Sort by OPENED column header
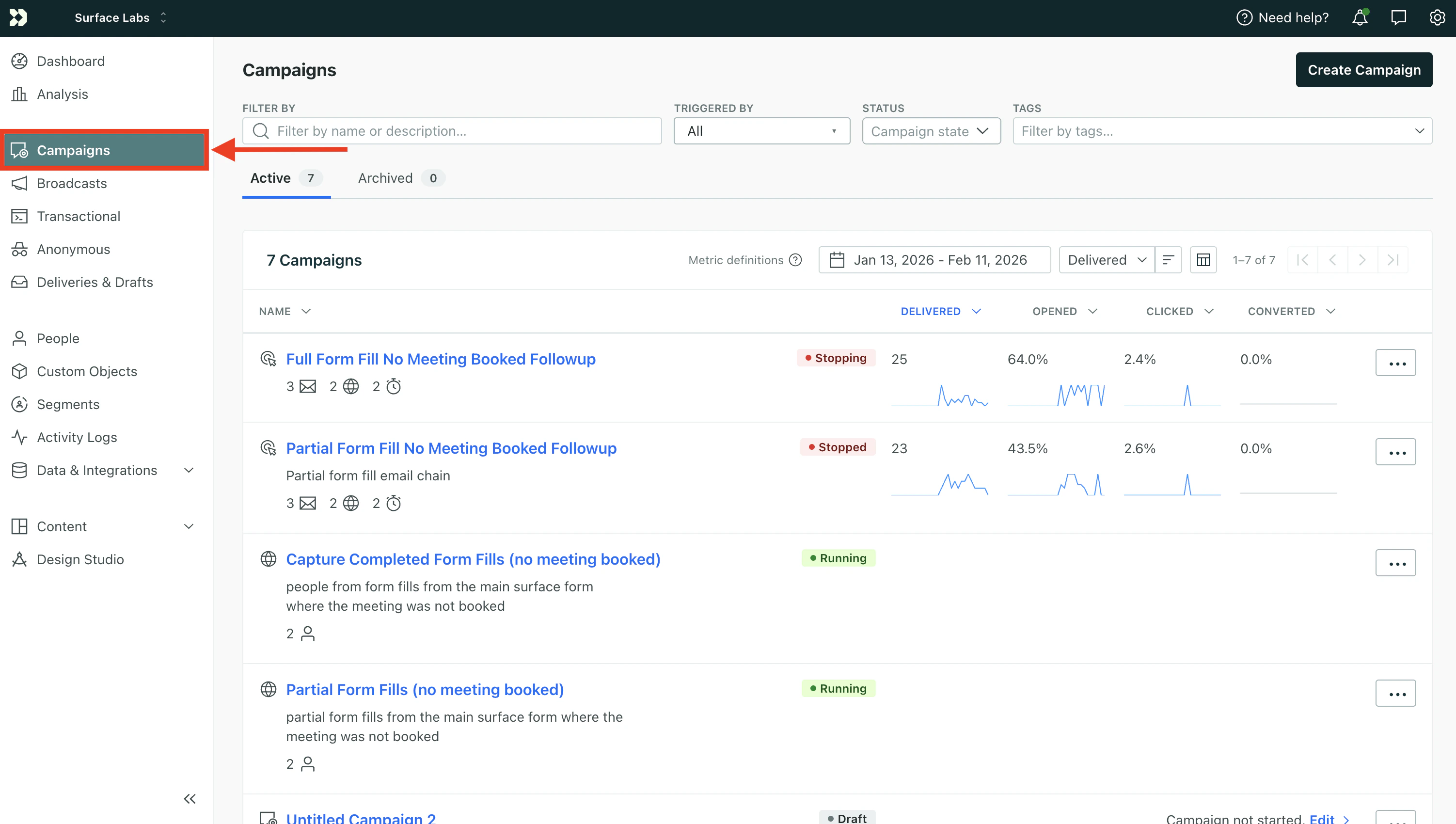 [x=1065, y=311]
